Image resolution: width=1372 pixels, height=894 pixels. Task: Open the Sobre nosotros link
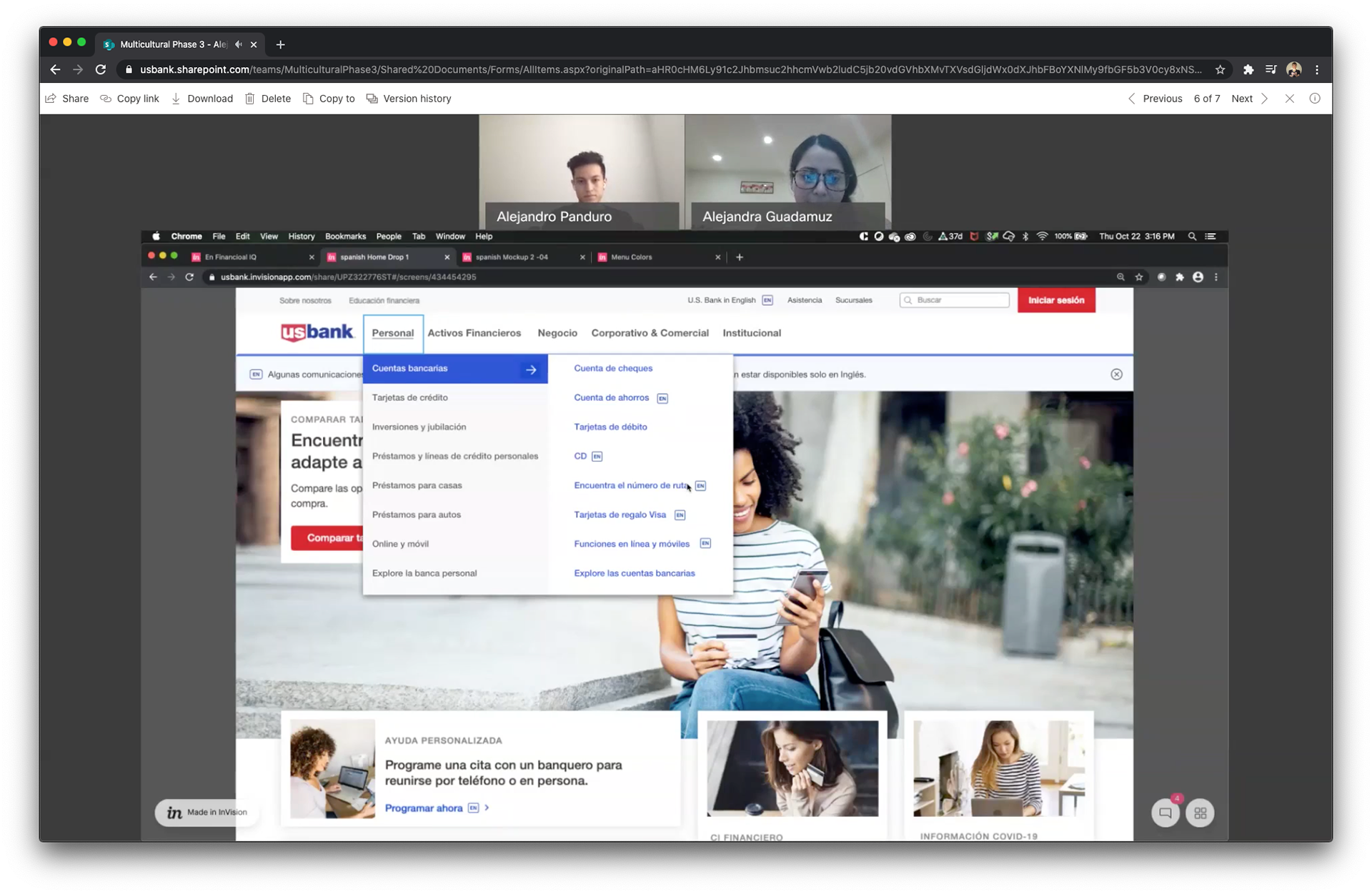[x=305, y=301]
